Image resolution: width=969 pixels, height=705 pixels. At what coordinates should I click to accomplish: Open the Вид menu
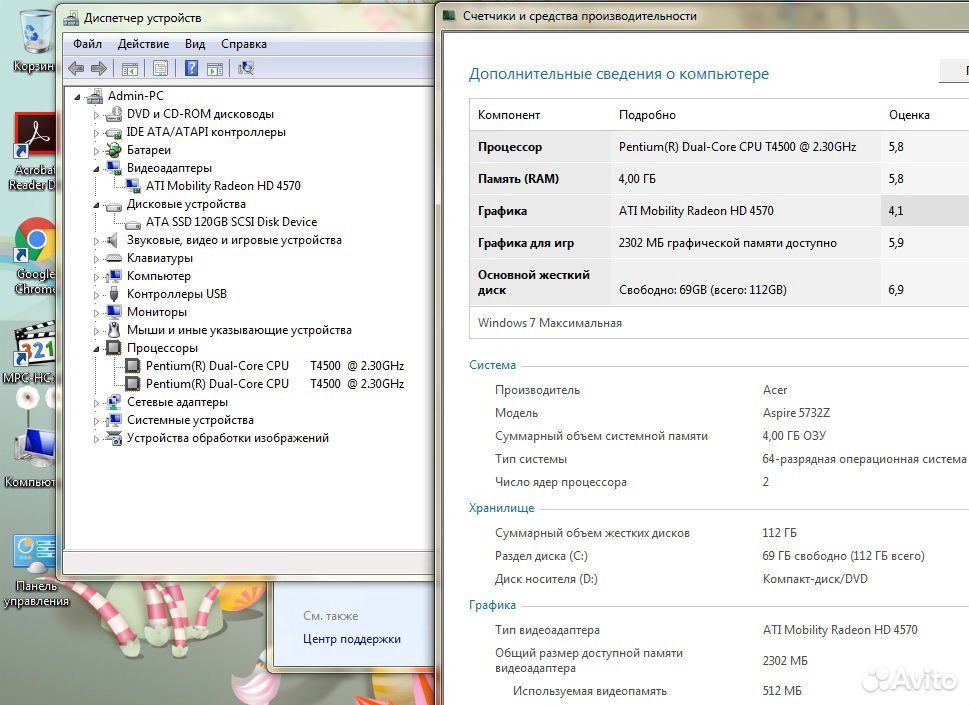[x=195, y=44]
